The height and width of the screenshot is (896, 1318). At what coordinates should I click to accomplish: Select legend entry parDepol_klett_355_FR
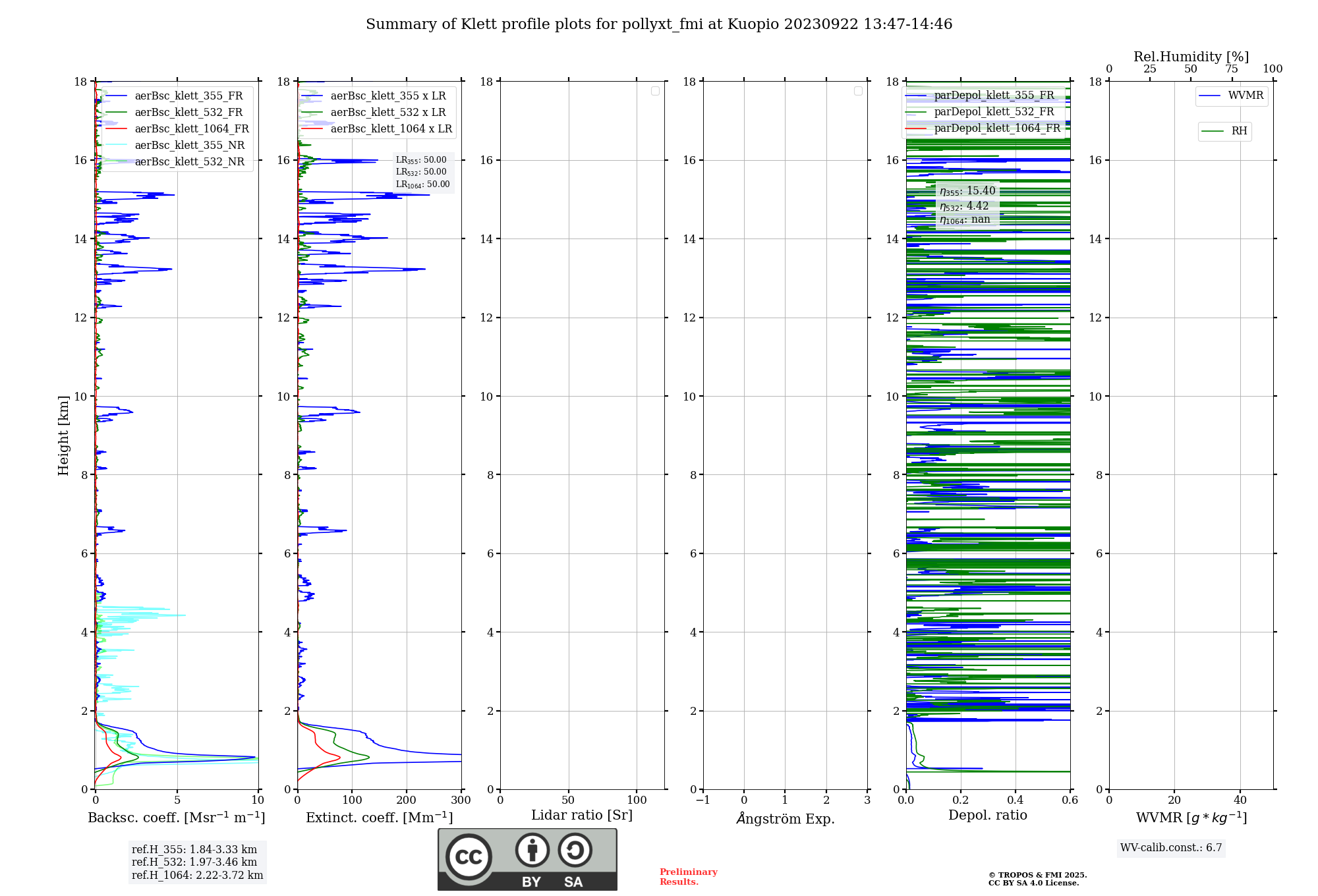982,96
